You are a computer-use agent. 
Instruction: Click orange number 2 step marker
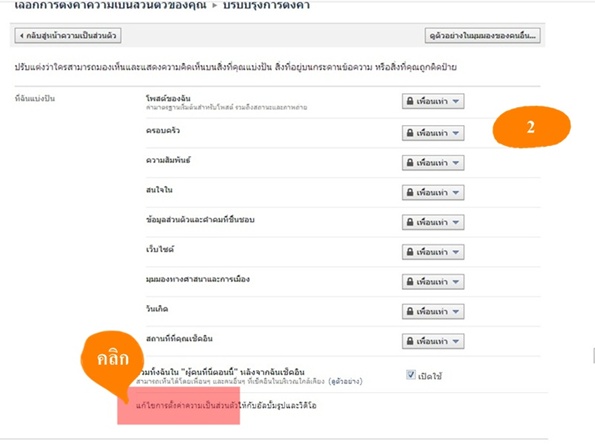click(531, 127)
